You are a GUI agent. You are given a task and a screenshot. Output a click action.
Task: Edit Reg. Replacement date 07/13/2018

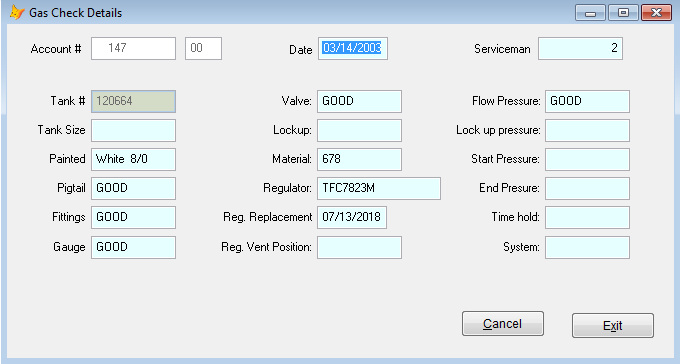pos(352,217)
